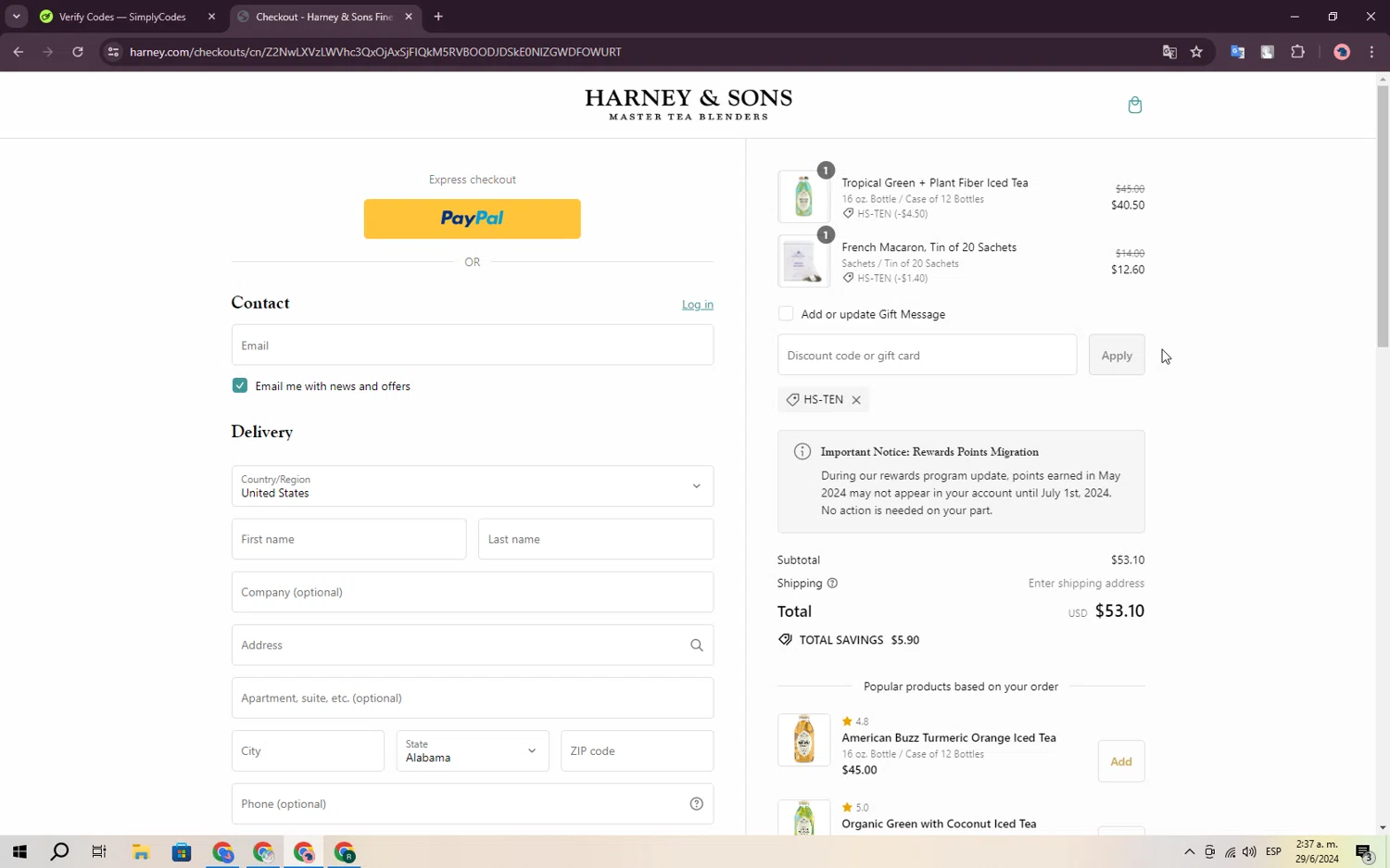This screenshot has width=1390, height=868.
Task: Click the Last name field
Action: (x=596, y=539)
